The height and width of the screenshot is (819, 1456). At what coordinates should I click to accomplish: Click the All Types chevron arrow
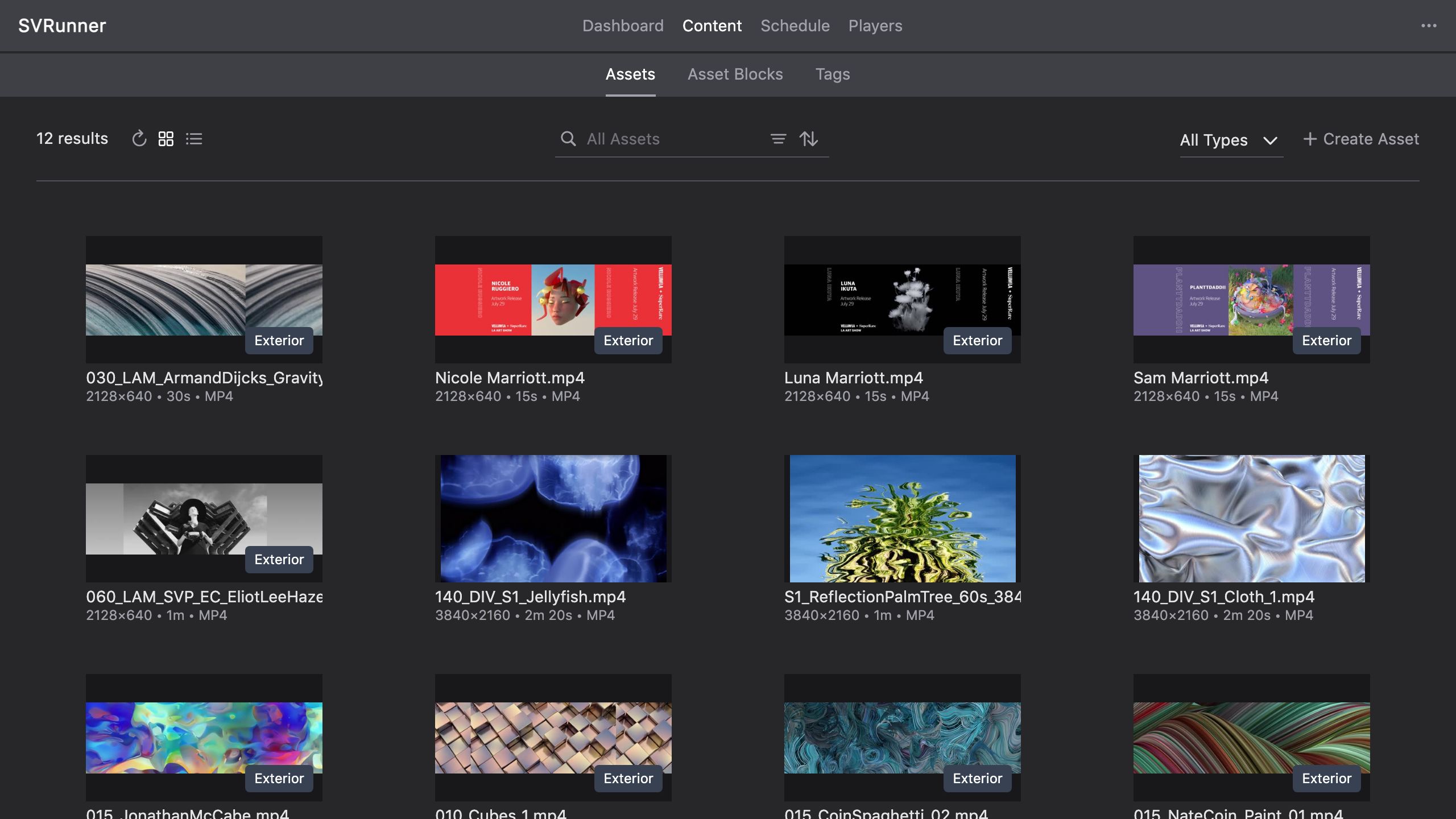pos(1270,140)
